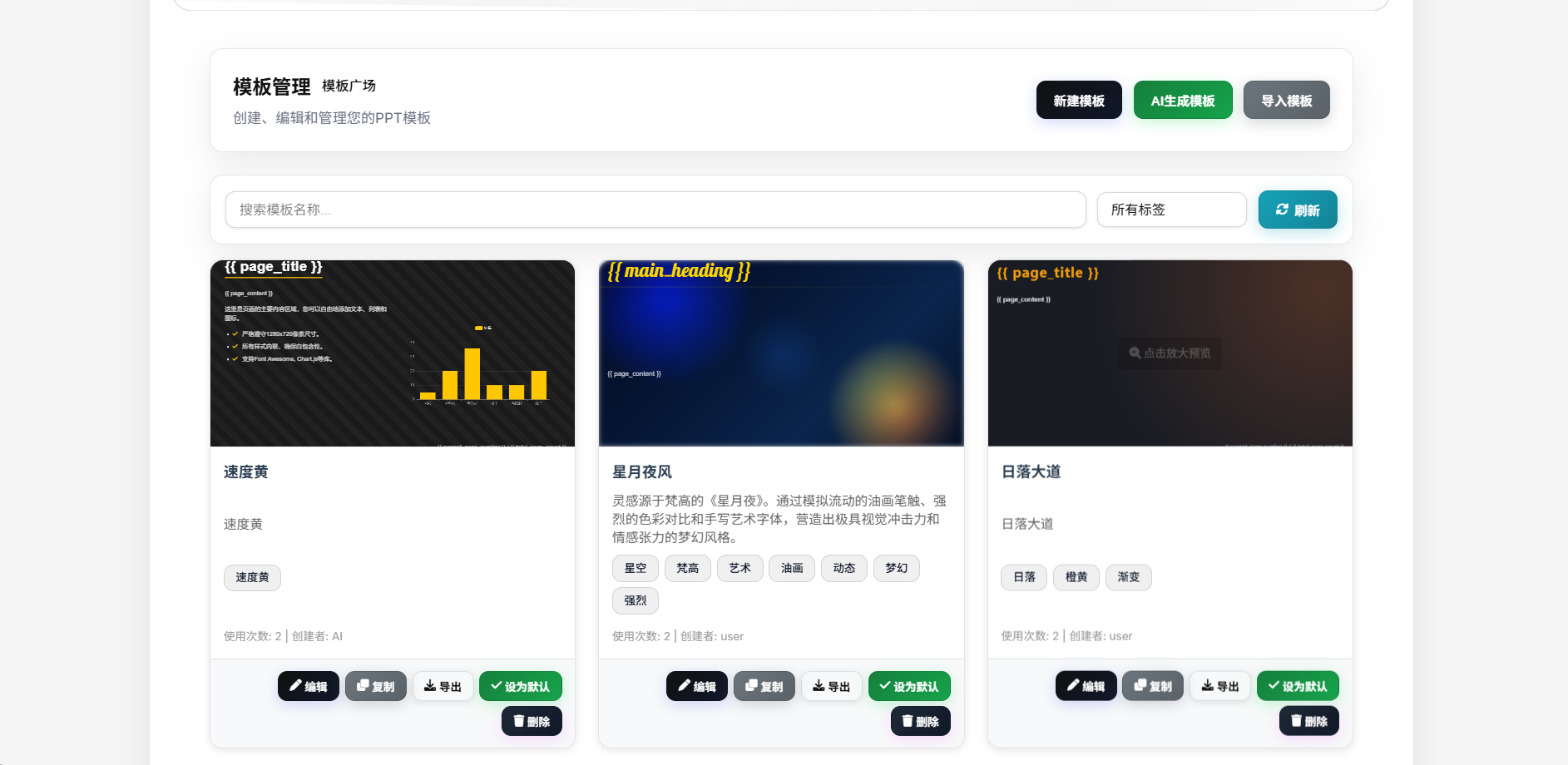The width and height of the screenshot is (1568, 765).
Task: Click the refresh icon next to 所有标签
Action: pos(1282,210)
